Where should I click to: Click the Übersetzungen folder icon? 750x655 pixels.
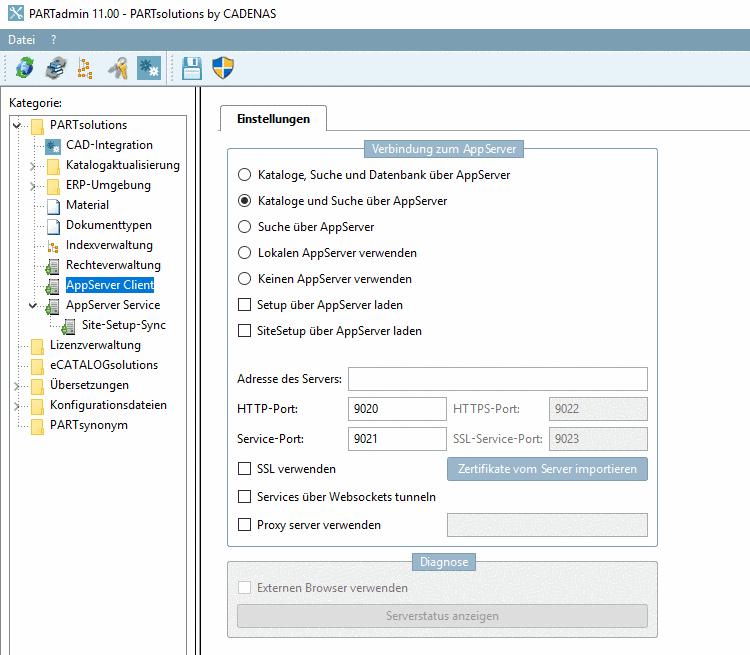(37, 387)
